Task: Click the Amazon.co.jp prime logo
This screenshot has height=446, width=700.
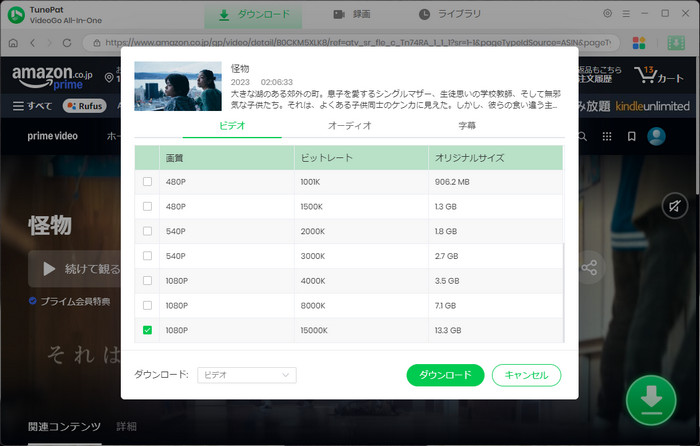Action: tap(52, 77)
